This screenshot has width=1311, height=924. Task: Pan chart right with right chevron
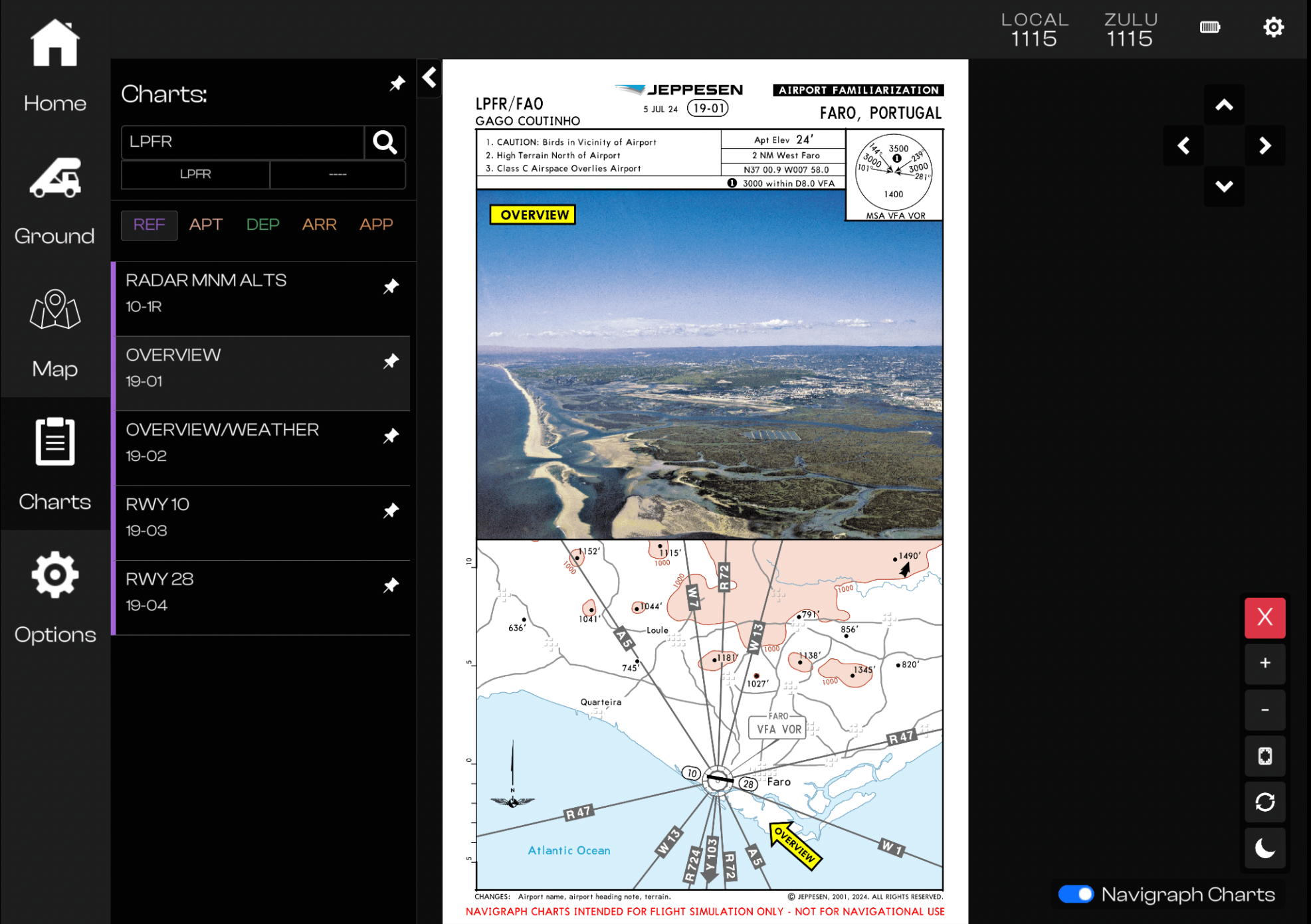click(1264, 145)
